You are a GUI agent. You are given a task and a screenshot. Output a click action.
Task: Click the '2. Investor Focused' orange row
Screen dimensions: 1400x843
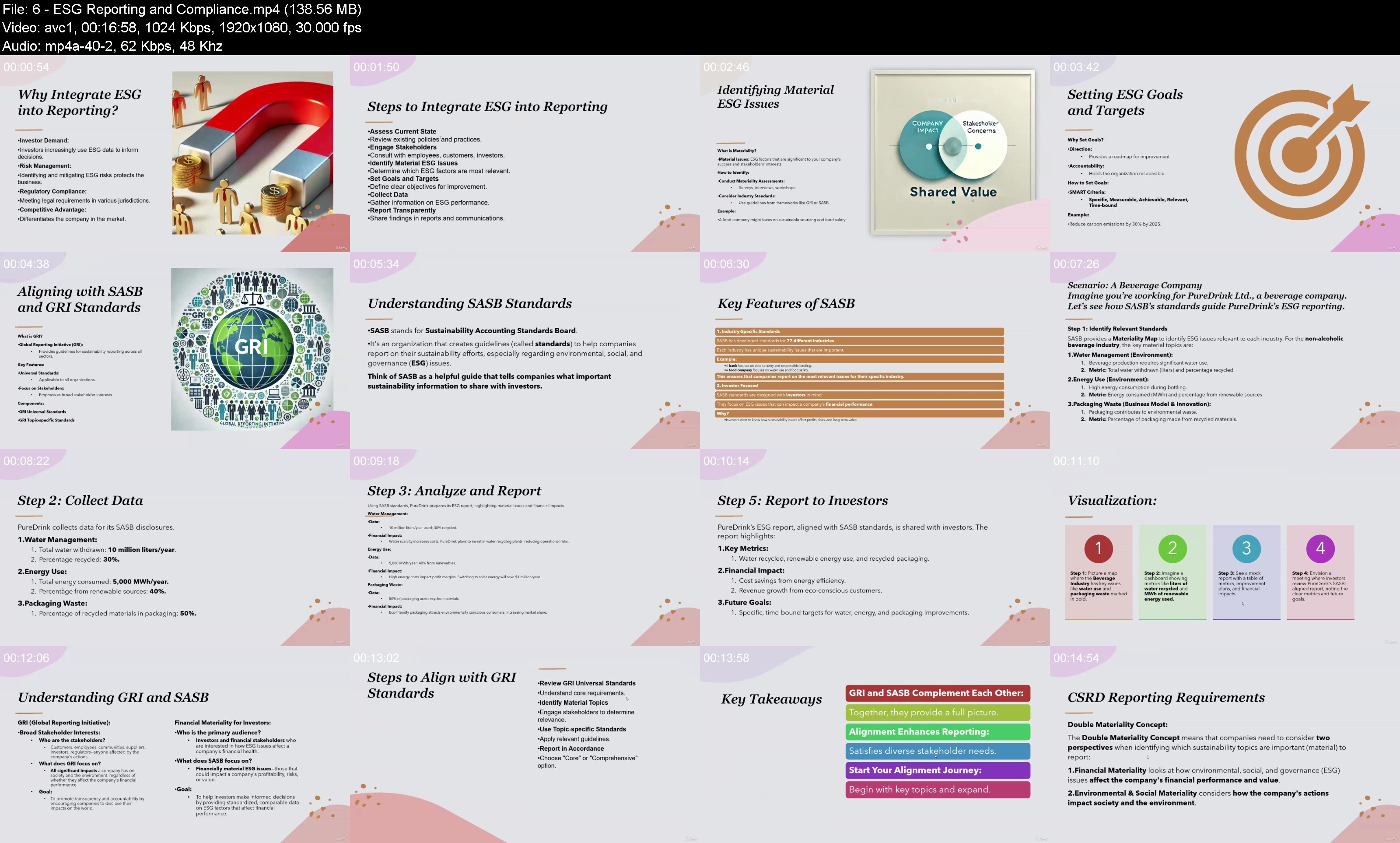860,386
